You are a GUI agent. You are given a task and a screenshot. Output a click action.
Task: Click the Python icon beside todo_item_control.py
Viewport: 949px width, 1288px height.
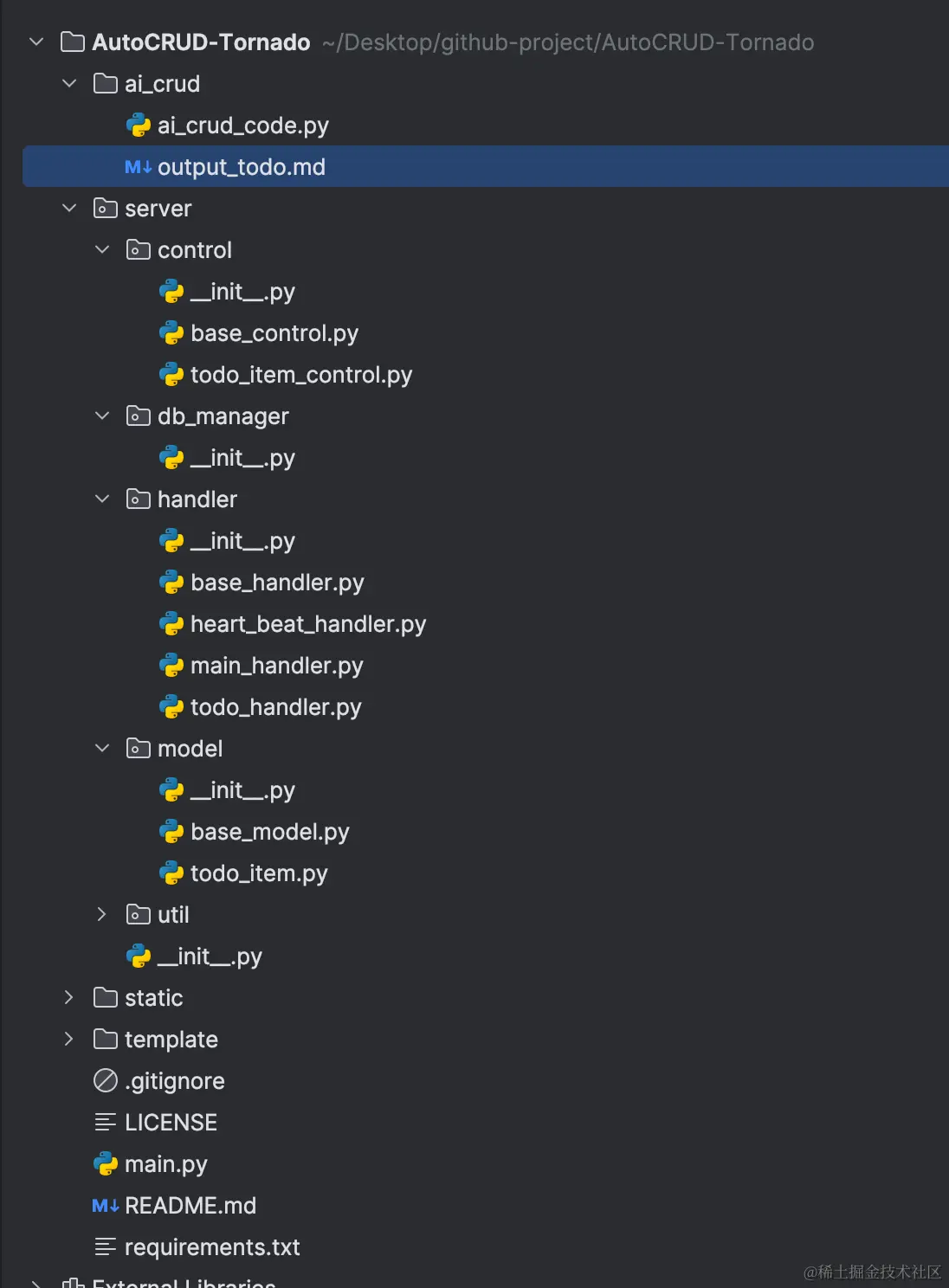point(171,375)
